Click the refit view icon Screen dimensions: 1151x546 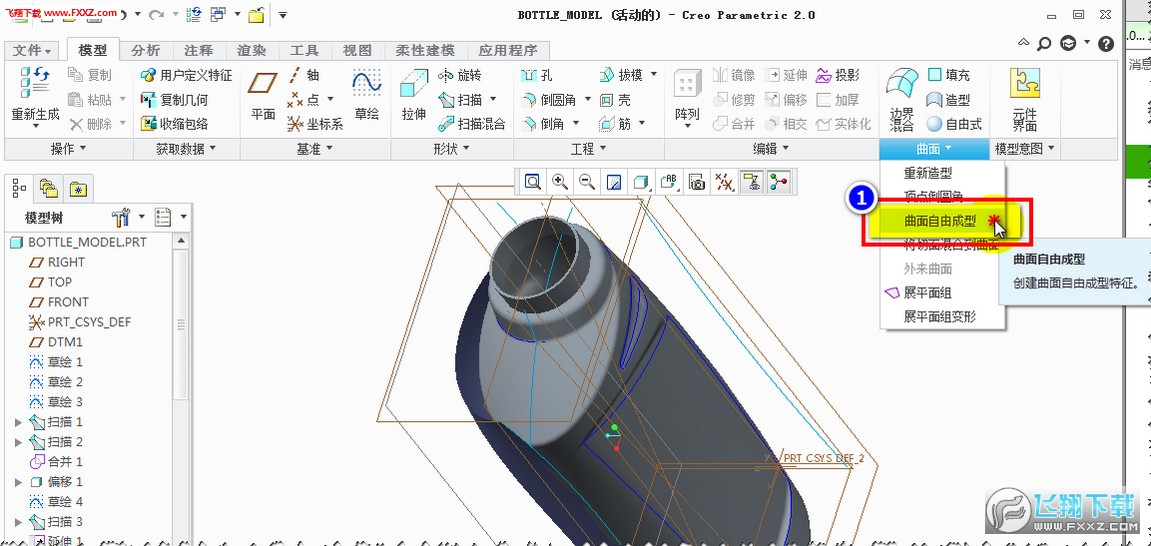[533, 182]
